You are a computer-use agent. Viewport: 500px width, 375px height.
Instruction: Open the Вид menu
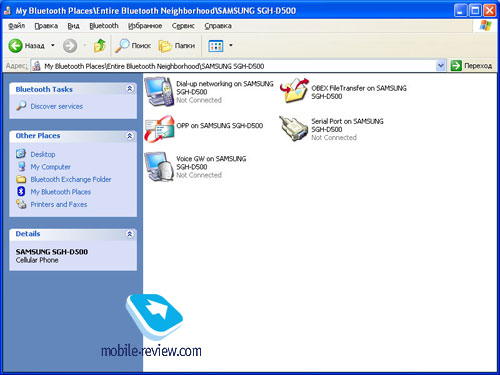click(x=73, y=26)
